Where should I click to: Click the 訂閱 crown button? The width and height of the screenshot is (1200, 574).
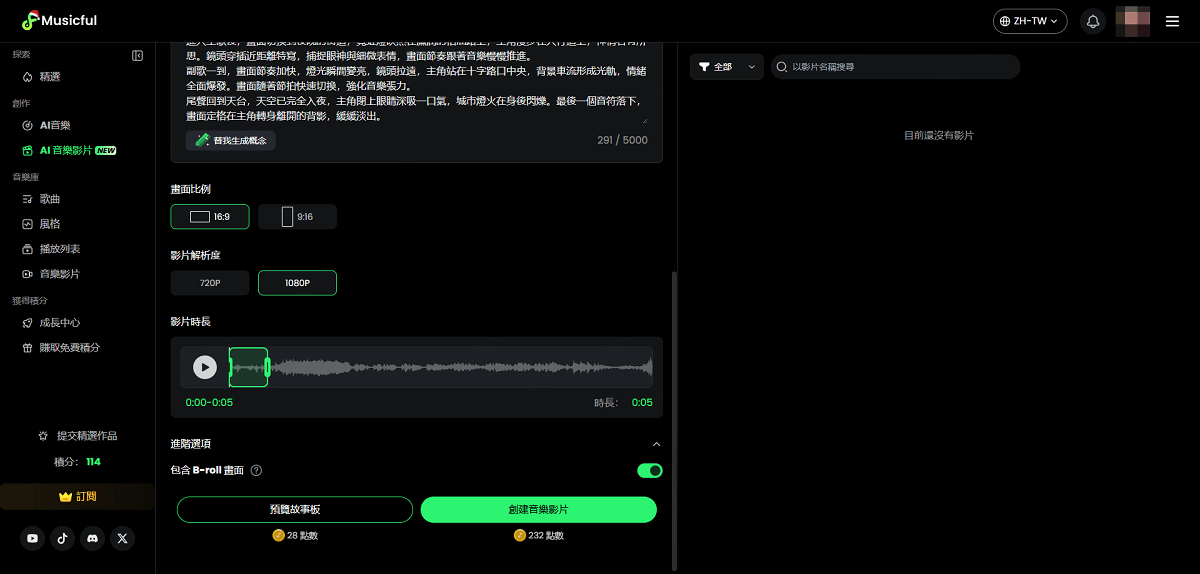[x=78, y=496]
